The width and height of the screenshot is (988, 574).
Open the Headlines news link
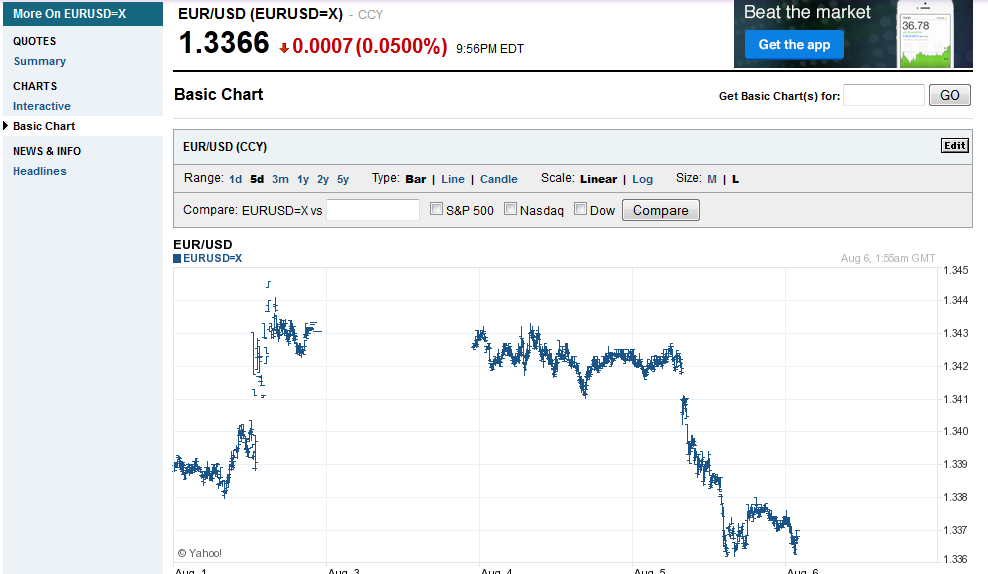(x=40, y=171)
